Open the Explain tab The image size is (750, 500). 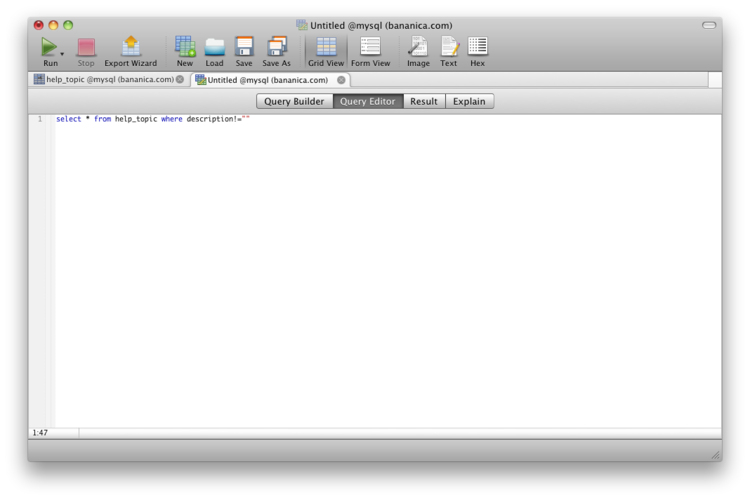[x=469, y=101]
